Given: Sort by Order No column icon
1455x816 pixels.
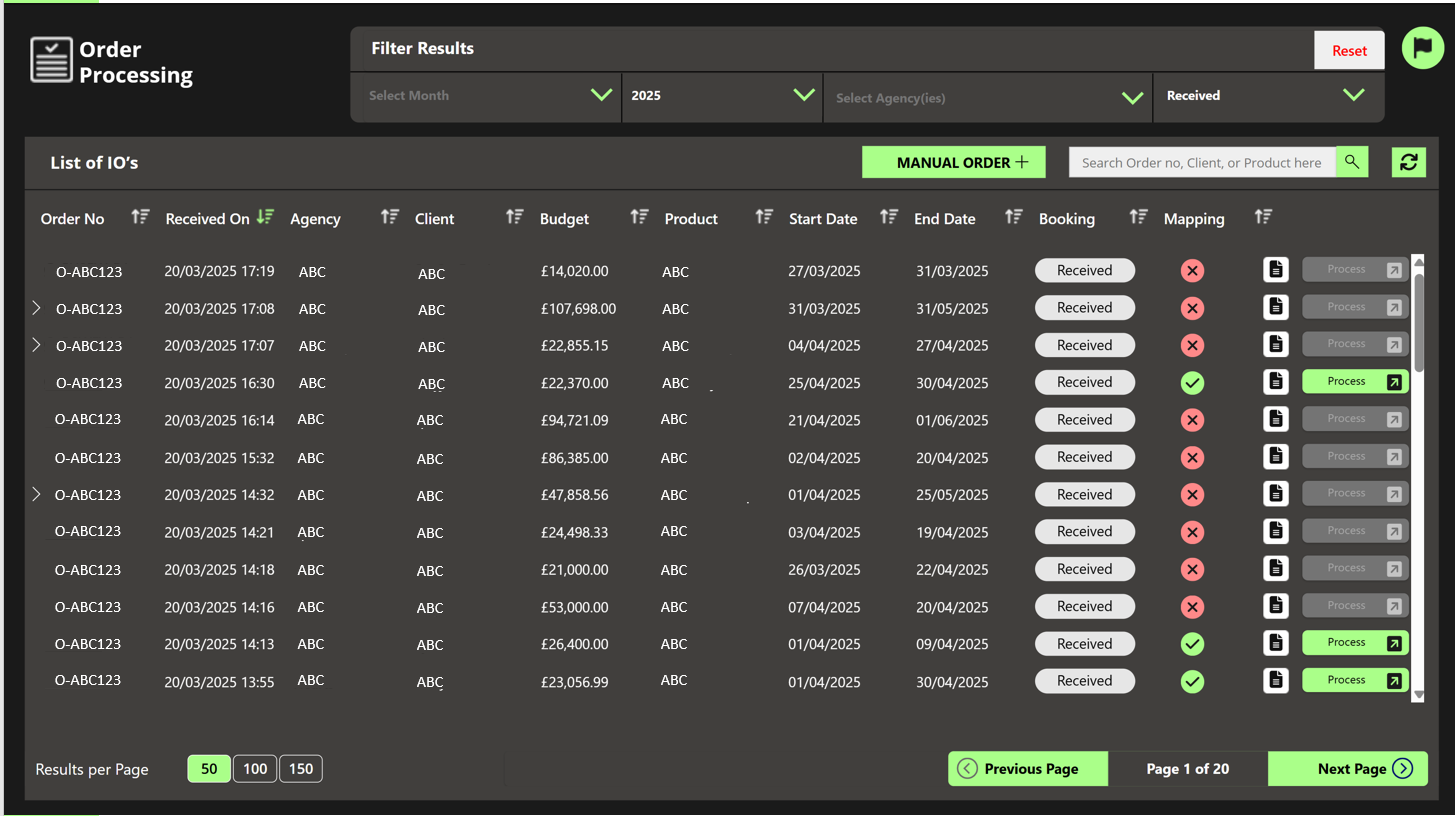Looking at the screenshot, I should tap(140, 217).
